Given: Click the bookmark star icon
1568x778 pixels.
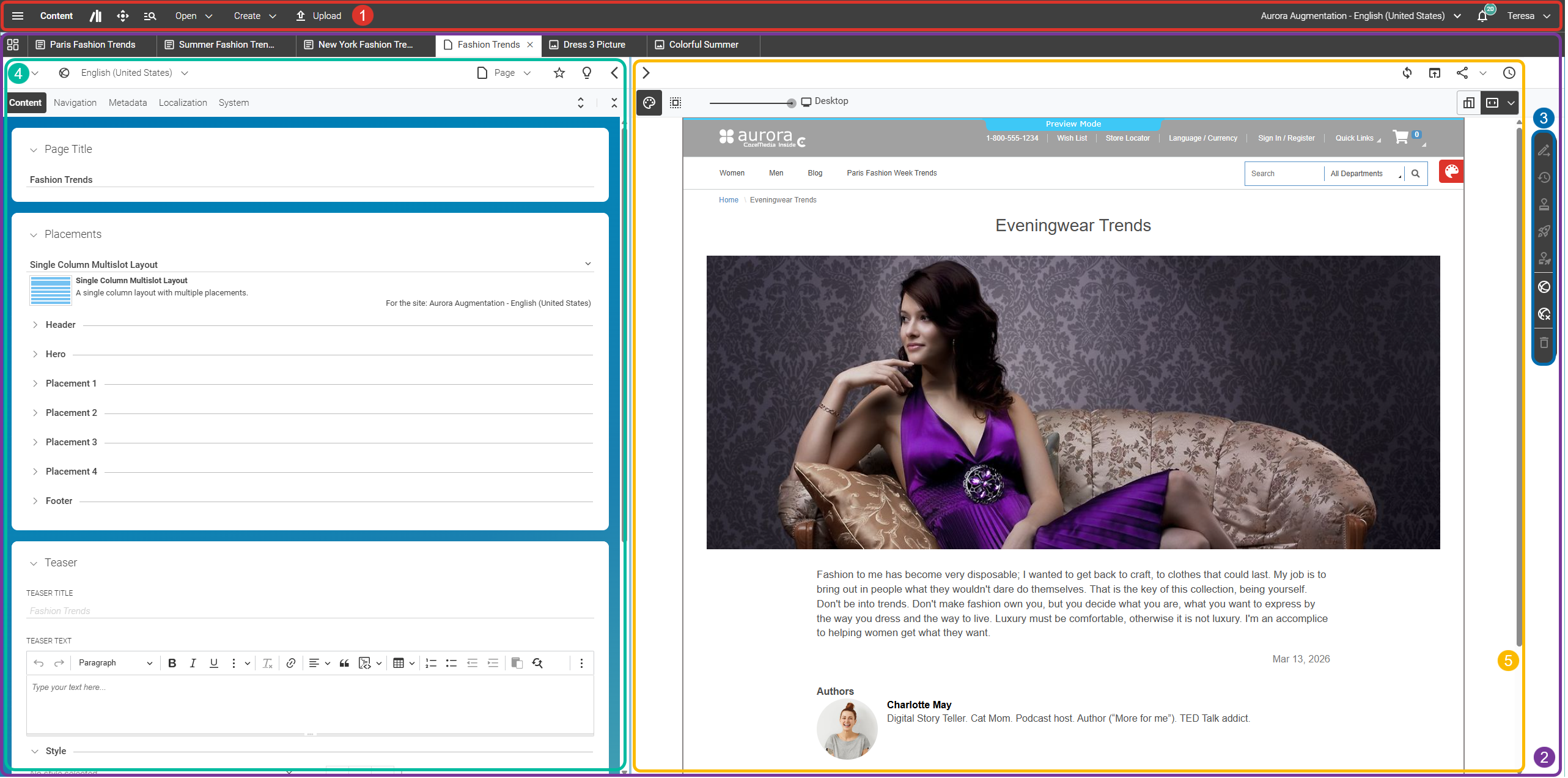Looking at the screenshot, I should point(560,73).
